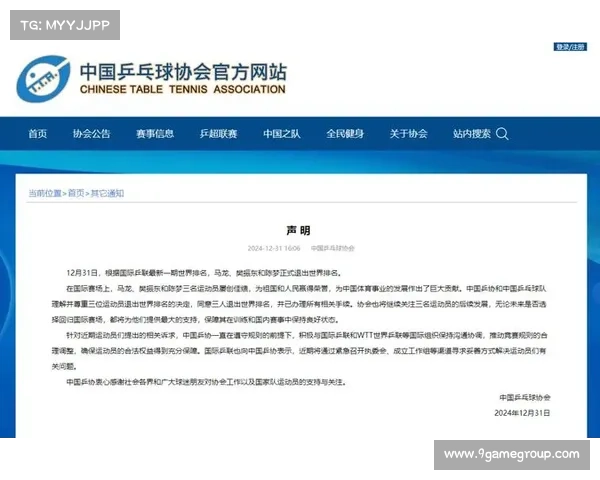The height and width of the screenshot is (480, 600).
Task: Click the search magnifier icon in navbar
Action: pos(502,134)
